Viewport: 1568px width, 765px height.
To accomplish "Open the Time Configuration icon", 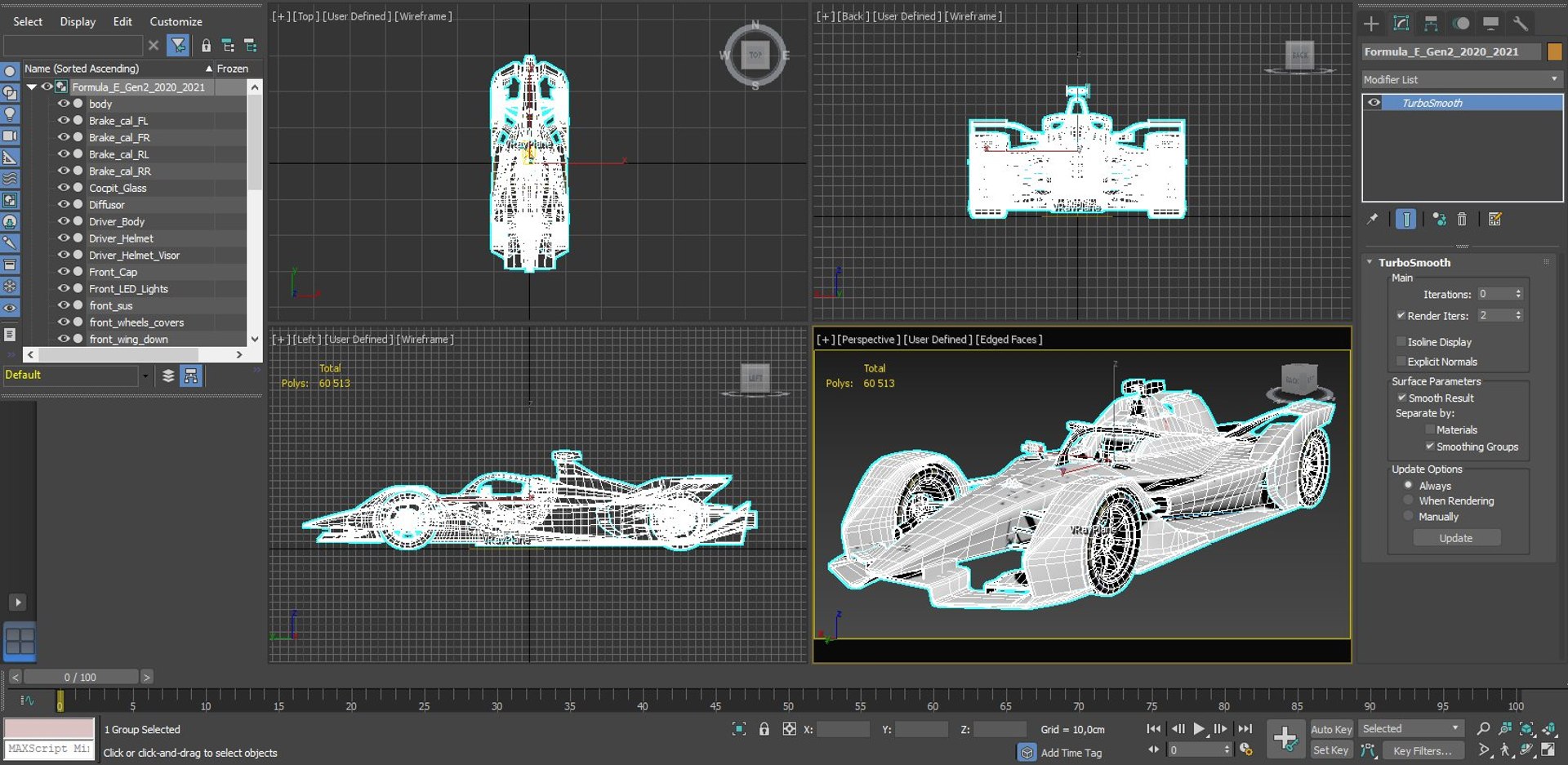I will [x=1245, y=749].
